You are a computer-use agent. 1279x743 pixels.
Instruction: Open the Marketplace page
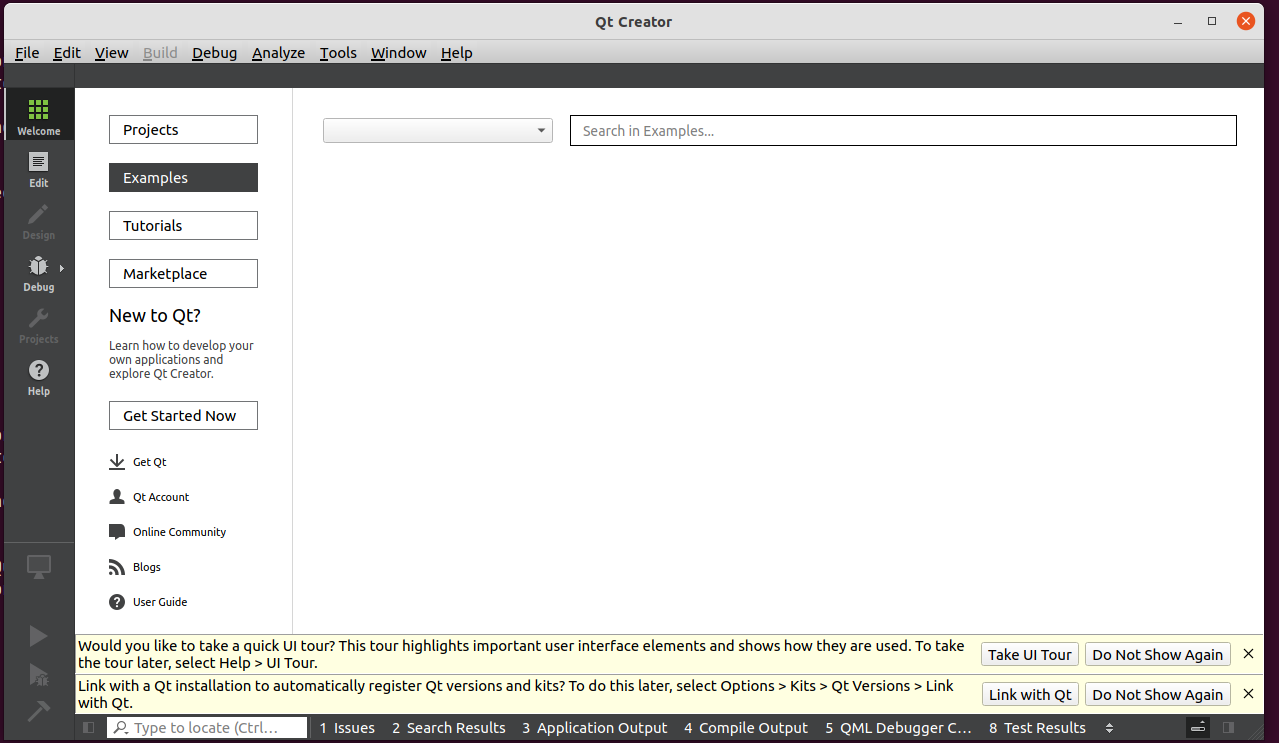(183, 274)
